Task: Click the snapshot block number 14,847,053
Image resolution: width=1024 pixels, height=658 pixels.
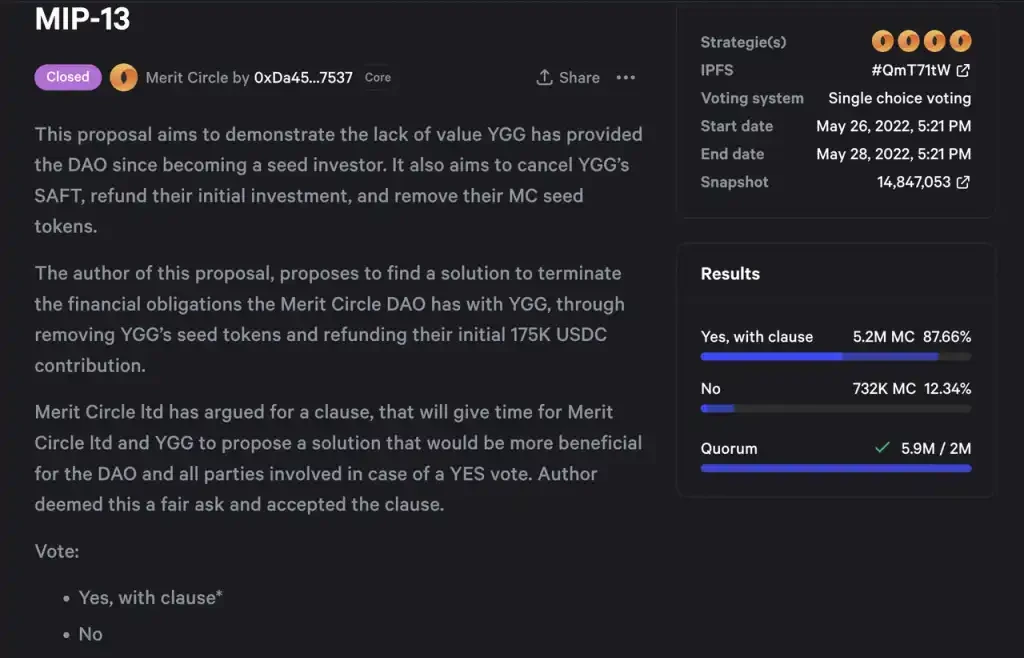Action: (x=913, y=182)
